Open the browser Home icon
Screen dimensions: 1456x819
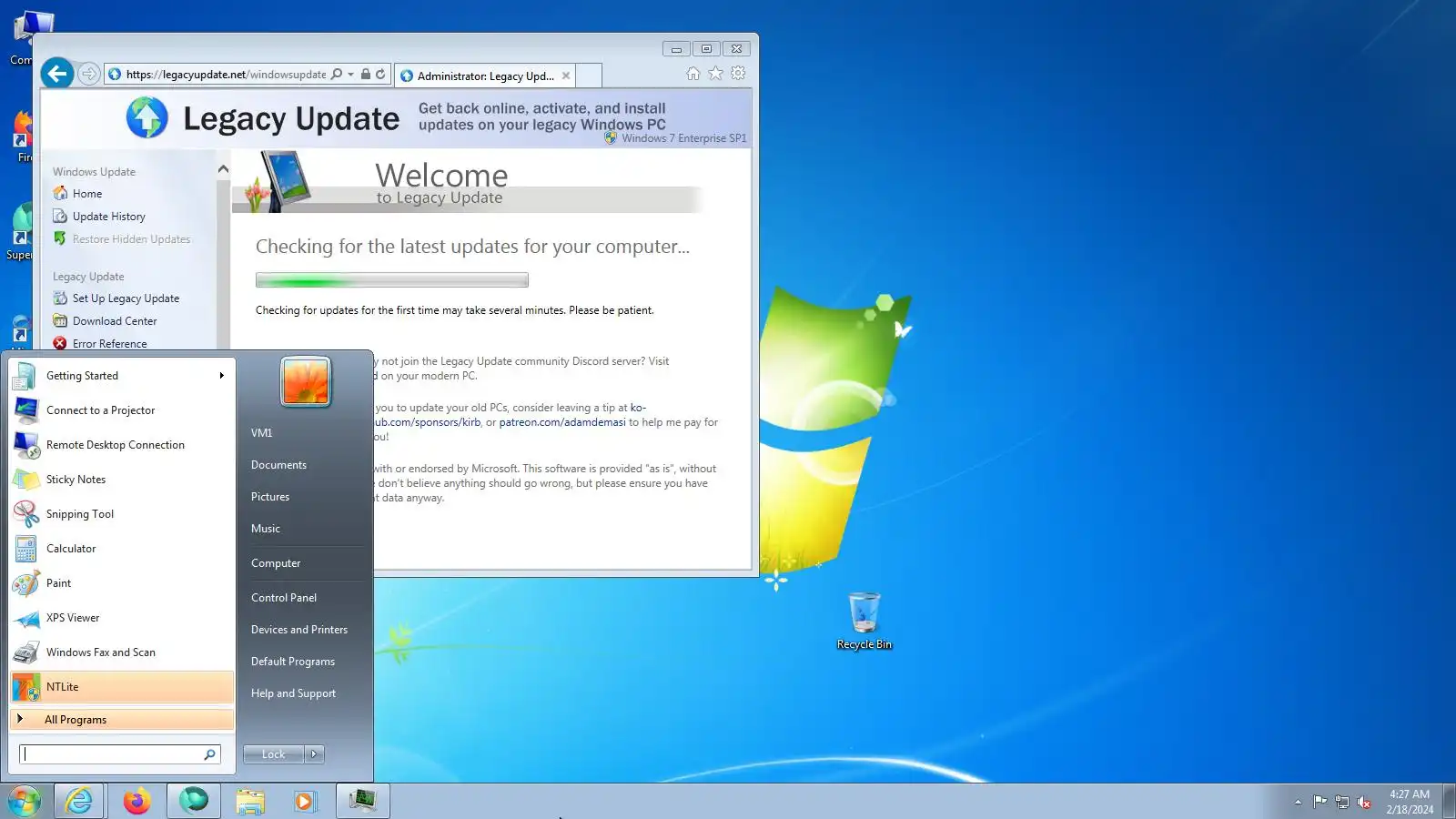coord(693,73)
